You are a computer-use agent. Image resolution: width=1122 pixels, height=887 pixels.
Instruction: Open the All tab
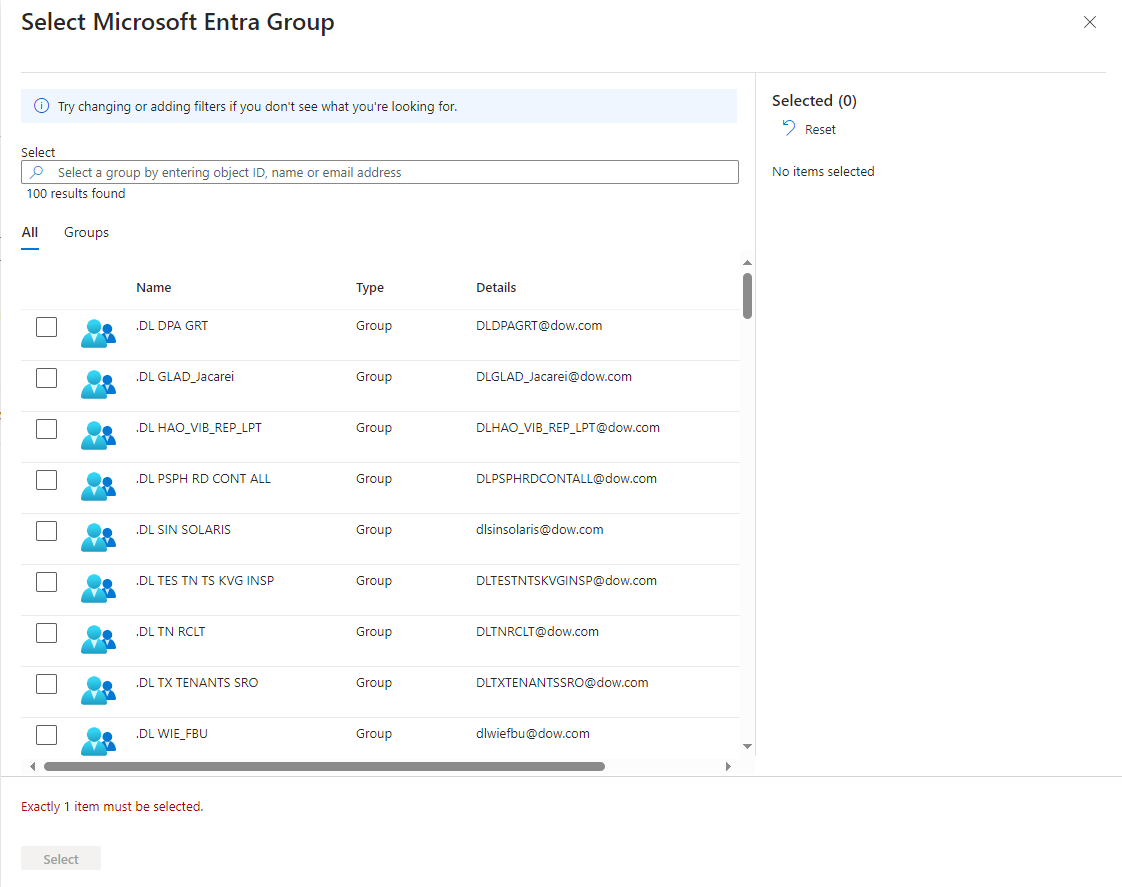pyautogui.click(x=30, y=233)
